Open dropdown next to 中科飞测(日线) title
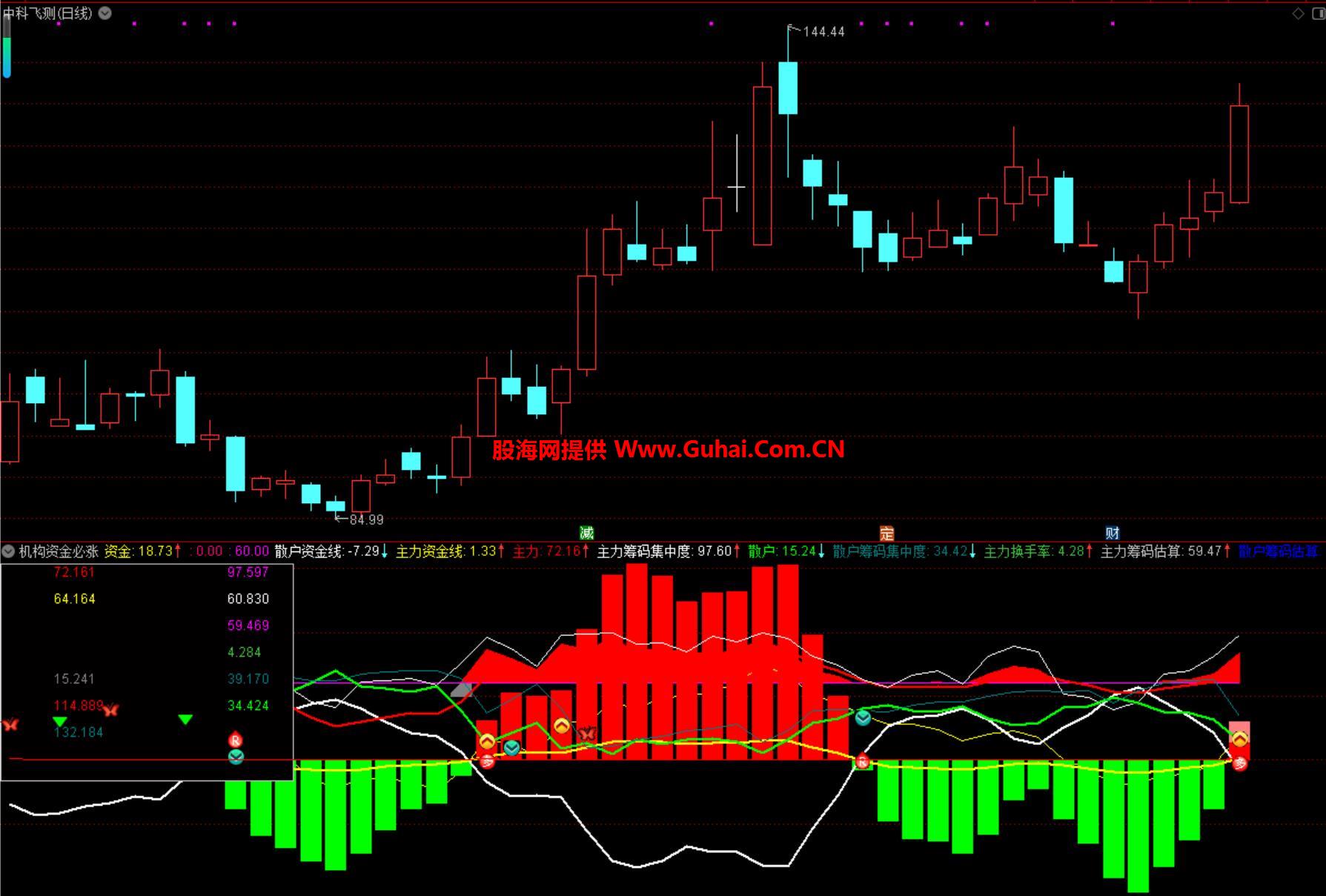Viewport: 1326px width, 896px height. coord(105,13)
